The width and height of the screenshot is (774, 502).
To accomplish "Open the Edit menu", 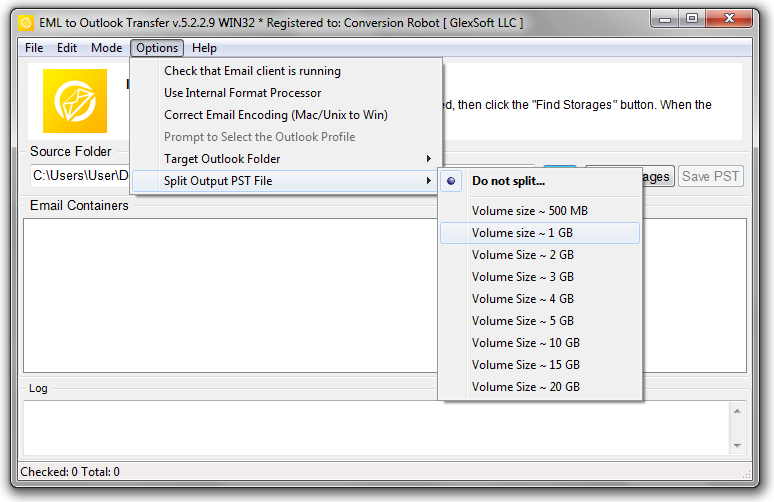I will click(x=67, y=48).
